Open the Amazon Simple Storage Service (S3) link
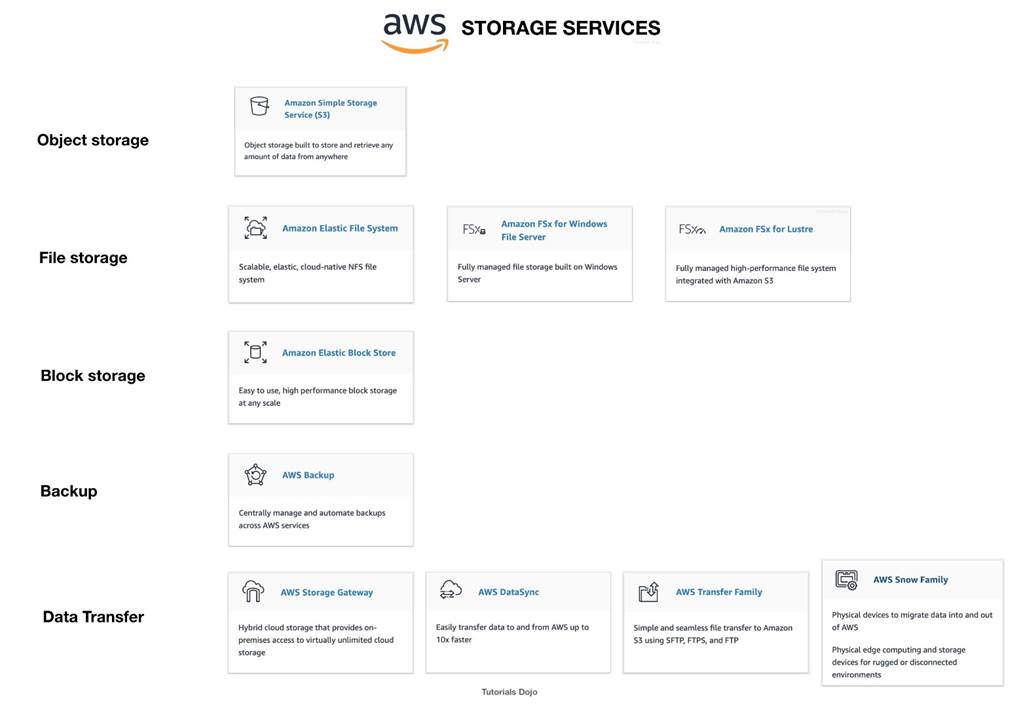 point(330,108)
